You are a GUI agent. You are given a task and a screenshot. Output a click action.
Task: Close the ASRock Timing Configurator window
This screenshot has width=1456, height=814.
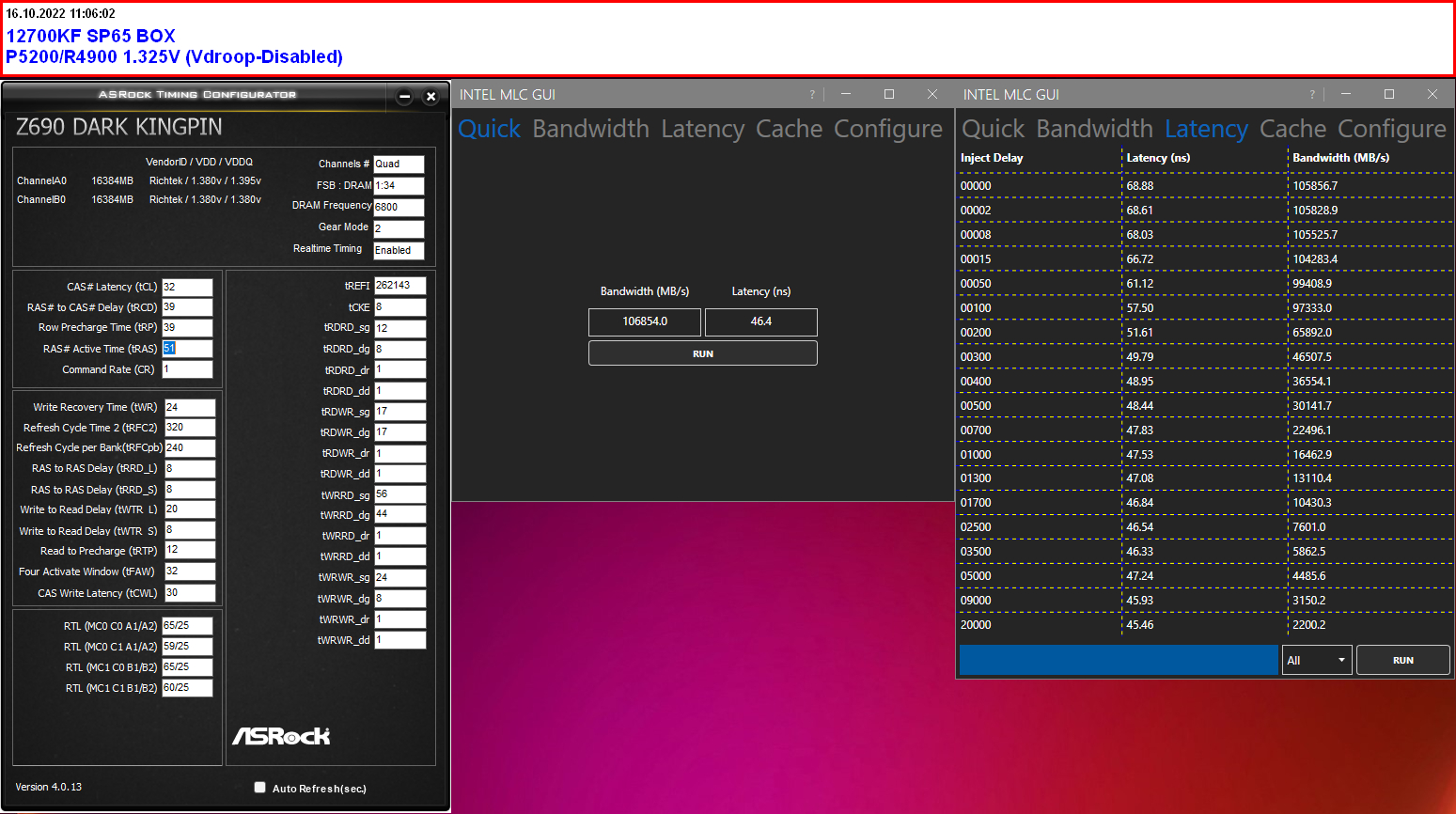tap(431, 96)
